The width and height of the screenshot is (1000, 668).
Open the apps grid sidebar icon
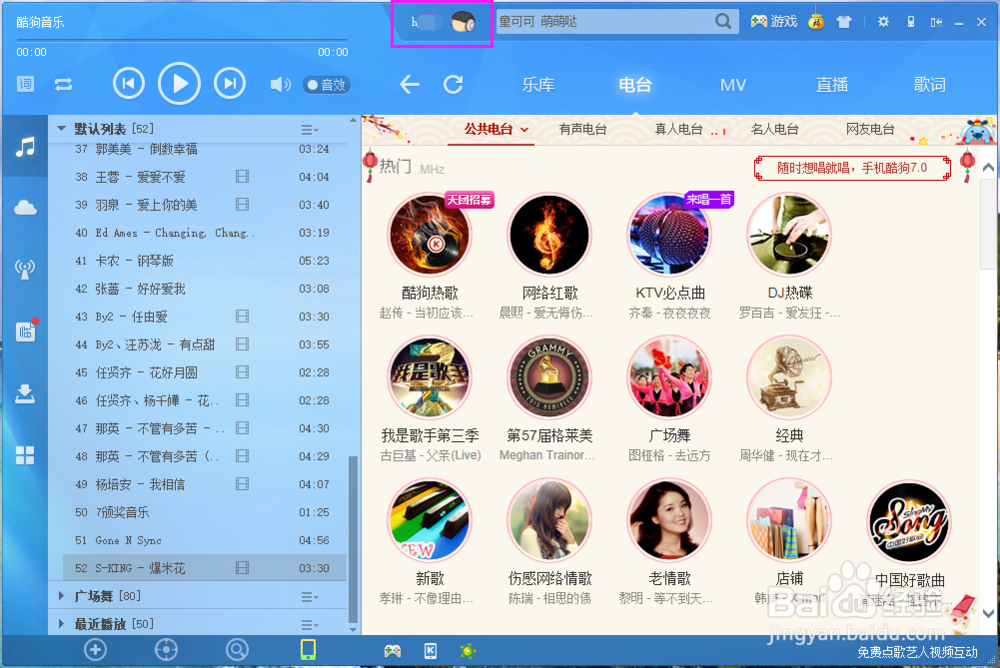click(x=24, y=455)
